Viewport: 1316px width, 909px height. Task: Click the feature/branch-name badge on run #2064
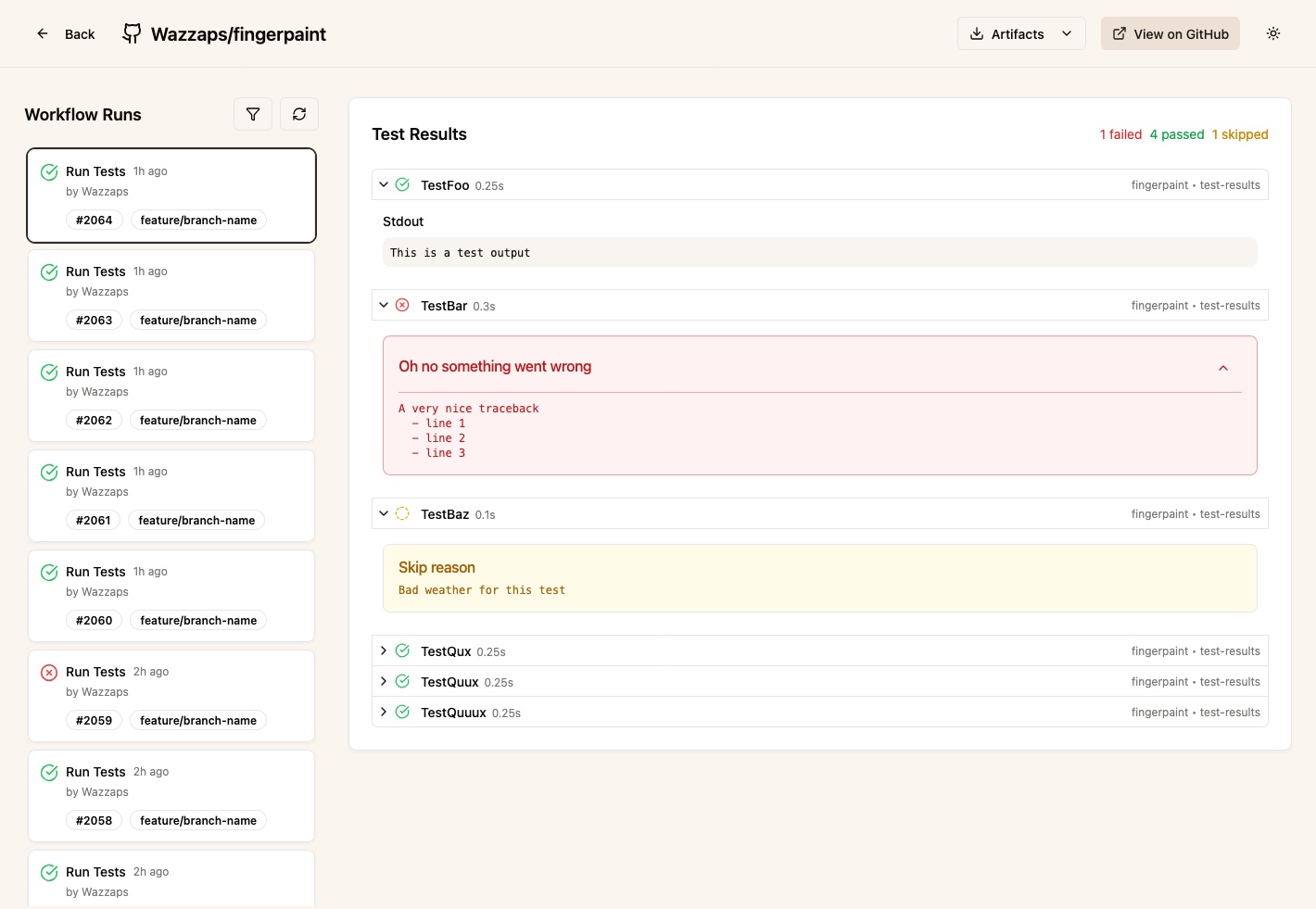198,220
